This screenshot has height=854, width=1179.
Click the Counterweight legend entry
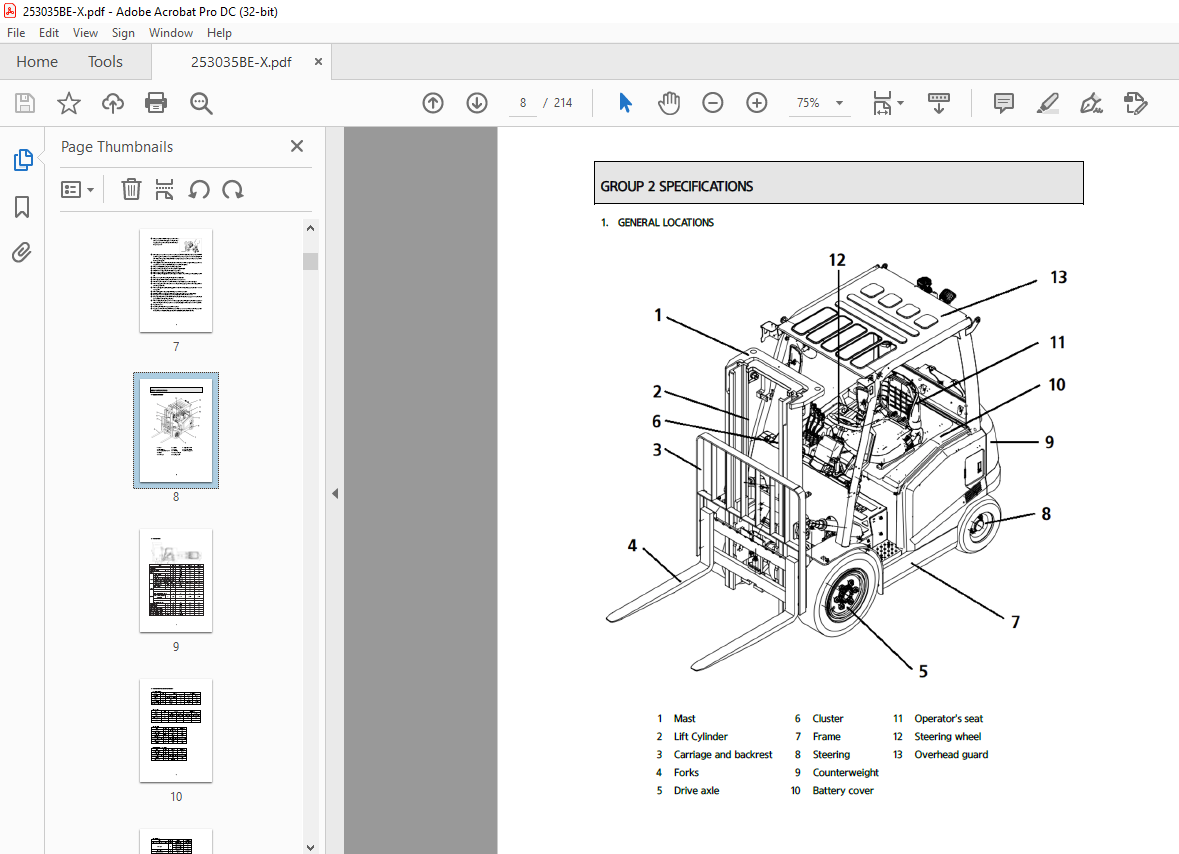pos(845,773)
